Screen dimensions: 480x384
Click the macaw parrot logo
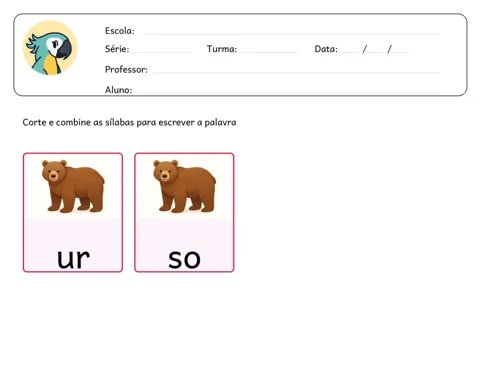click(x=50, y=48)
